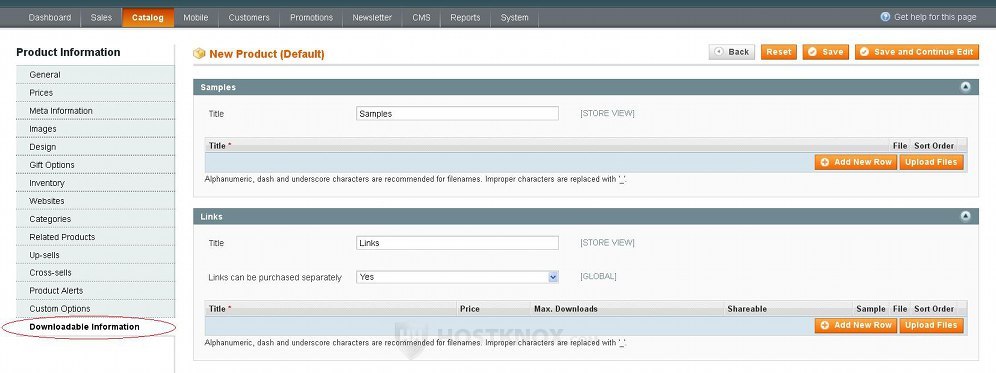
Task: Upload Files in Samples section
Action: 931,162
